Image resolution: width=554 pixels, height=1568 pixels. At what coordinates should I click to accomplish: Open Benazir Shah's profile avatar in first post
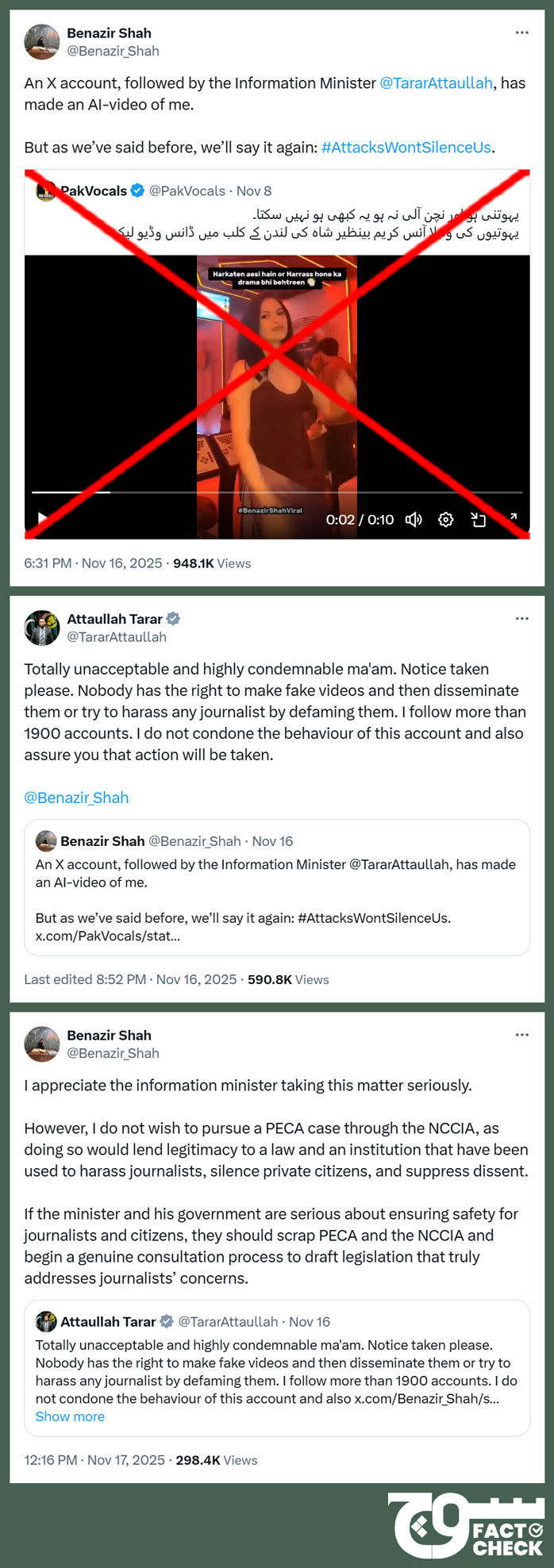[x=42, y=42]
